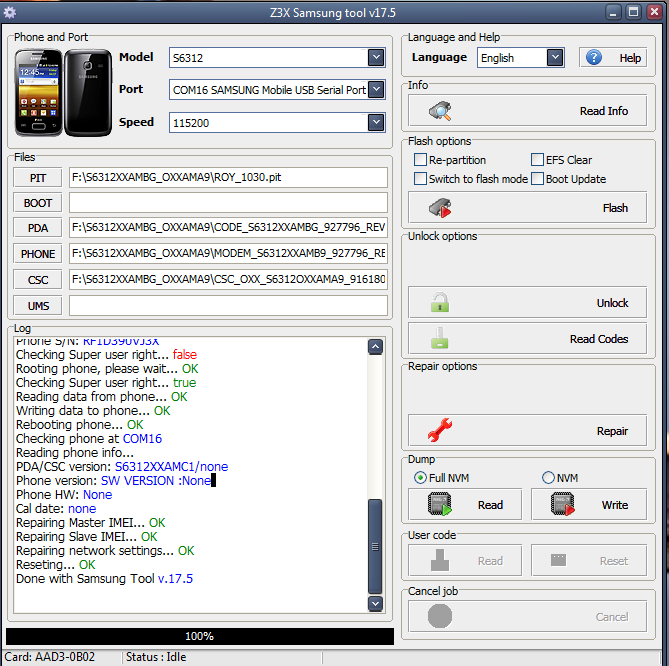This screenshot has height=666, width=669.
Task: Enable the EFS Clear checkbox
Action: tap(538, 160)
